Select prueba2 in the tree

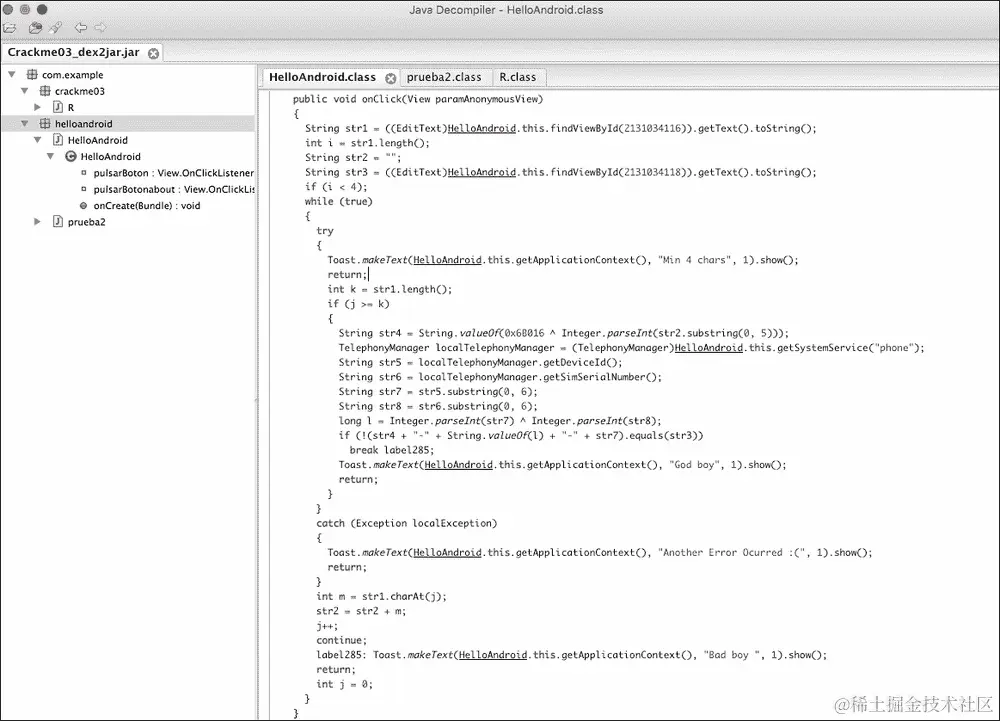pos(87,222)
